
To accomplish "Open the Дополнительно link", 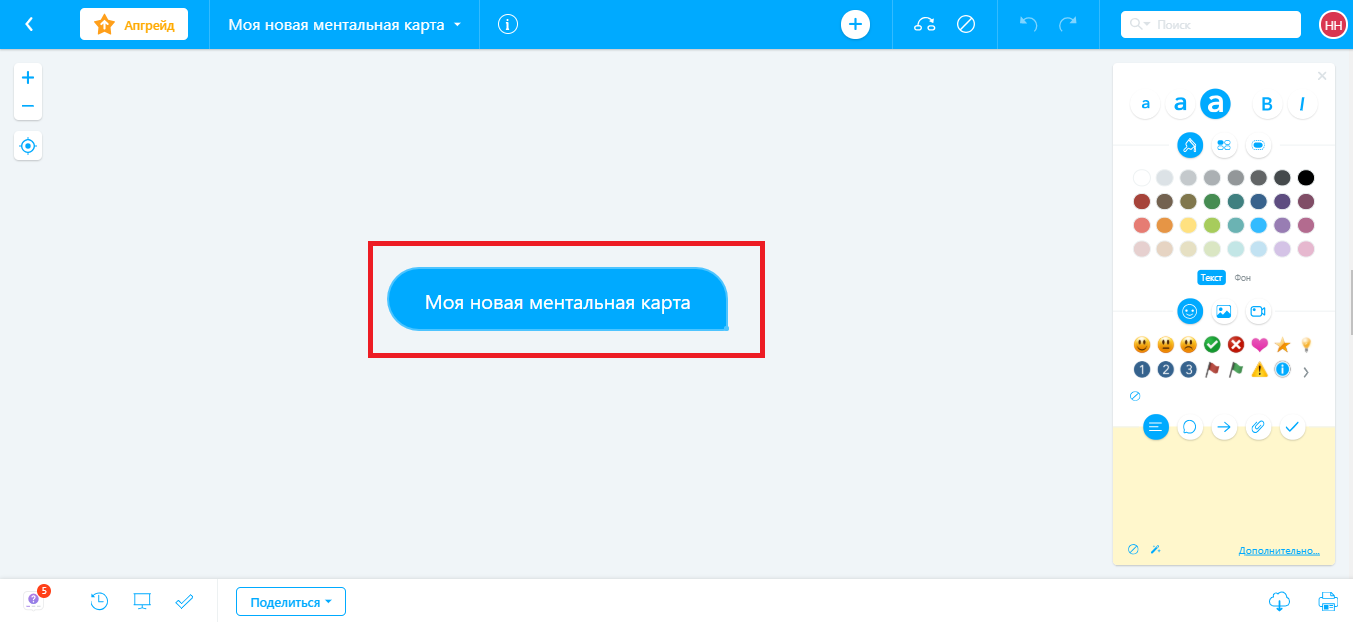I will click(1279, 551).
